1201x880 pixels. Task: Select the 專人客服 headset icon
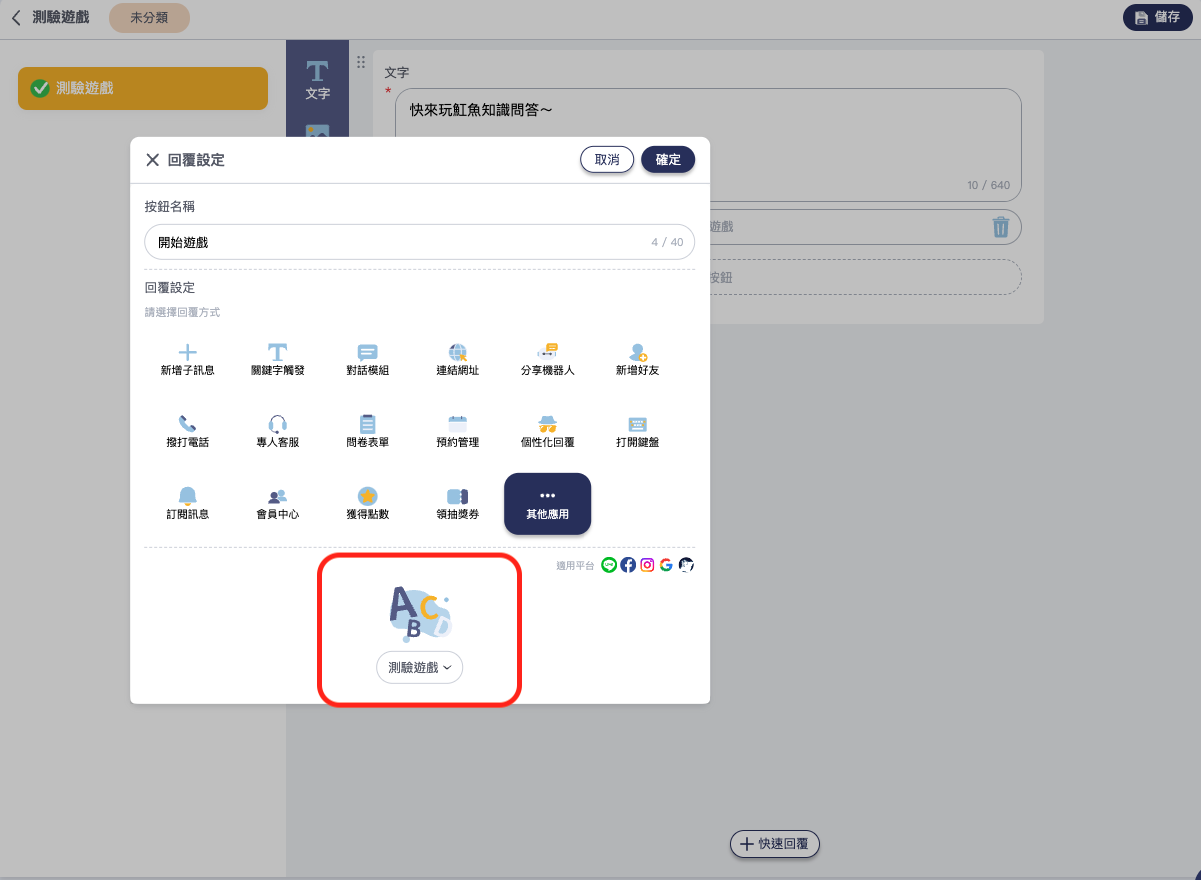point(277,424)
